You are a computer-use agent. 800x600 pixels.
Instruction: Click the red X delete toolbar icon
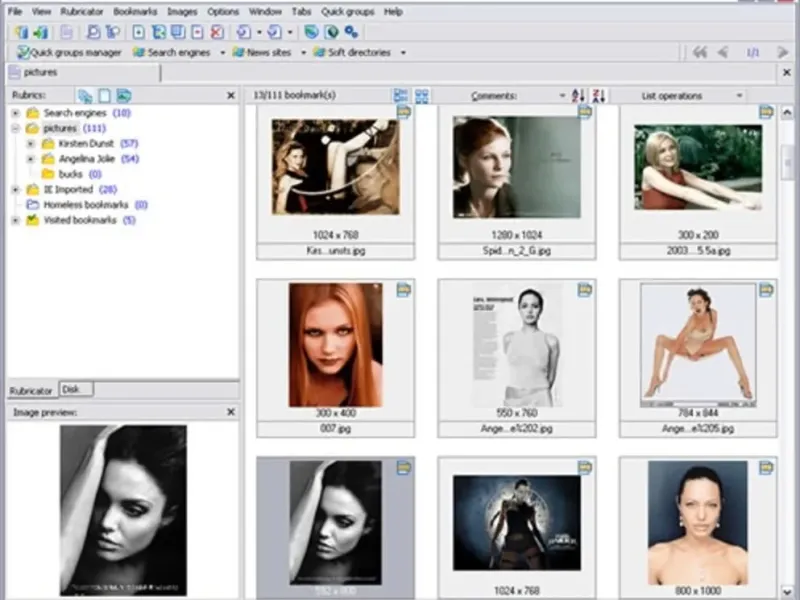pyautogui.click(x=217, y=33)
